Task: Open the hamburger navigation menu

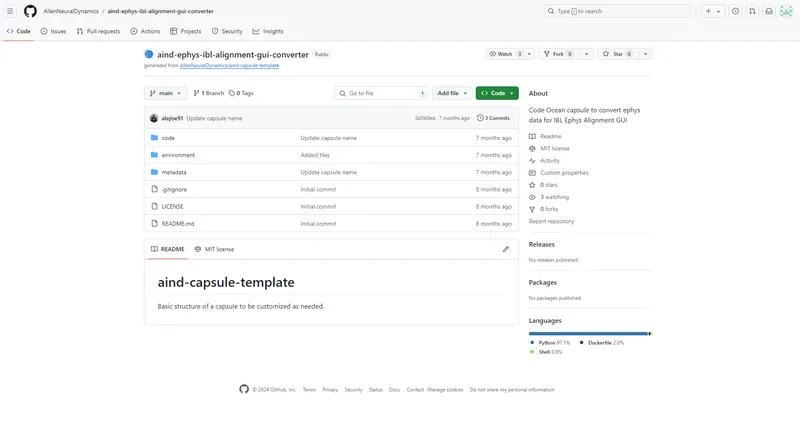Action: click(x=10, y=11)
